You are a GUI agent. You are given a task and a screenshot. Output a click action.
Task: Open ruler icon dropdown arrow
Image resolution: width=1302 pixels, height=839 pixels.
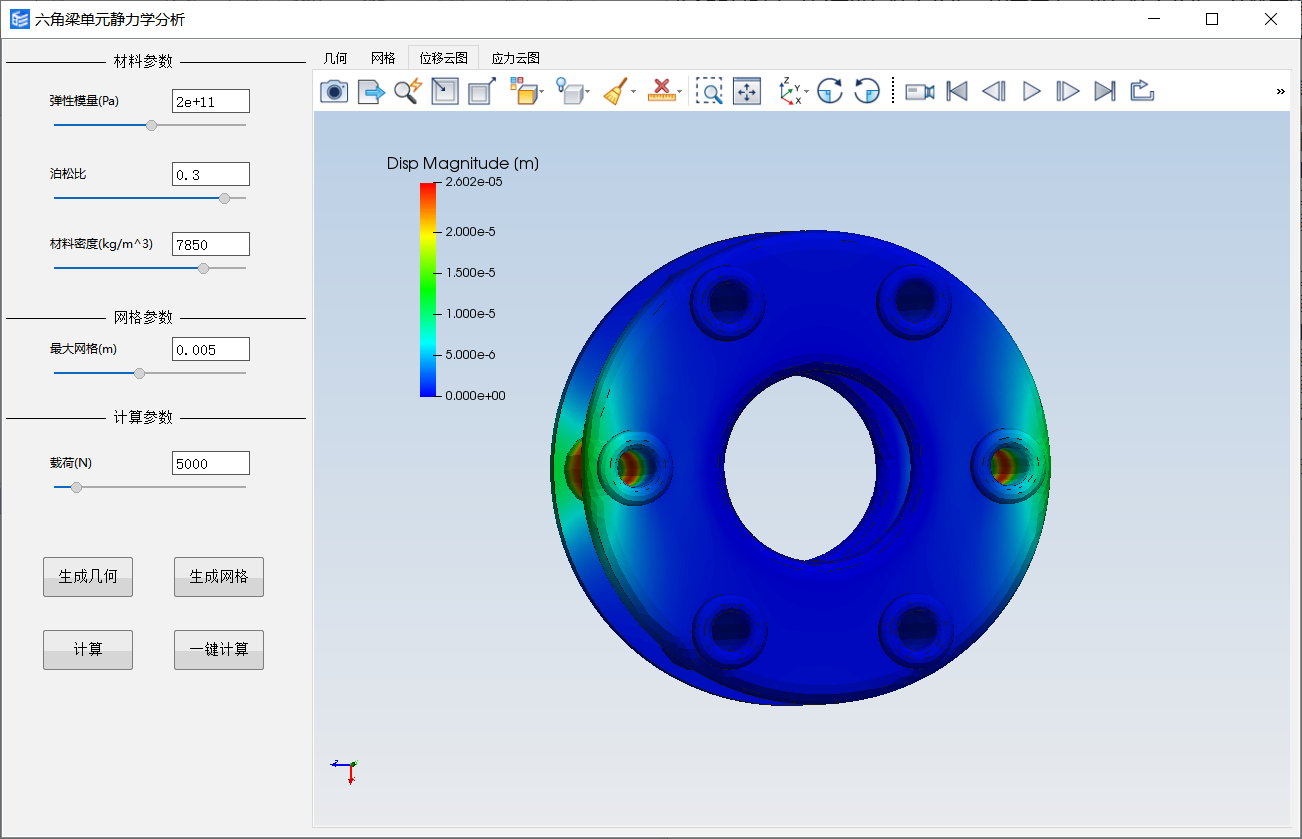click(679, 93)
